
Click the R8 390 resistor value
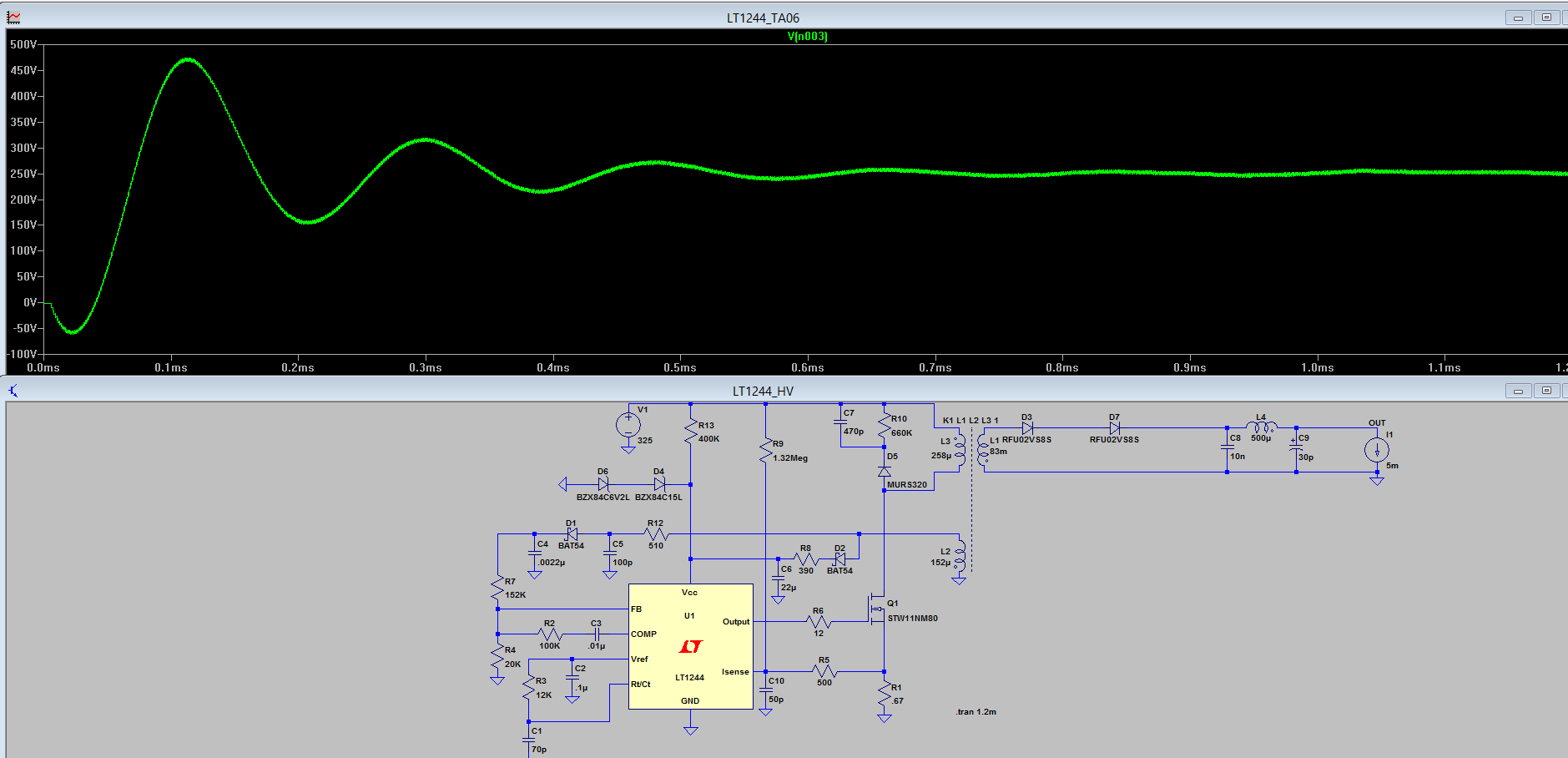tap(806, 570)
